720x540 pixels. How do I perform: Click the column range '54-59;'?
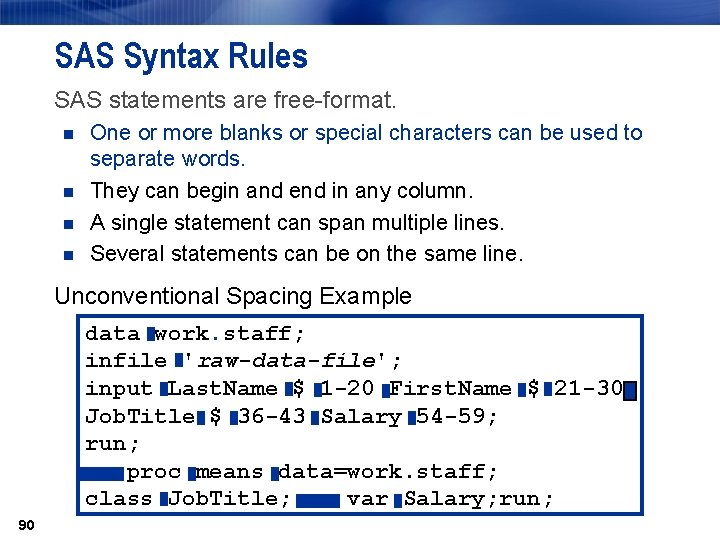456,416
